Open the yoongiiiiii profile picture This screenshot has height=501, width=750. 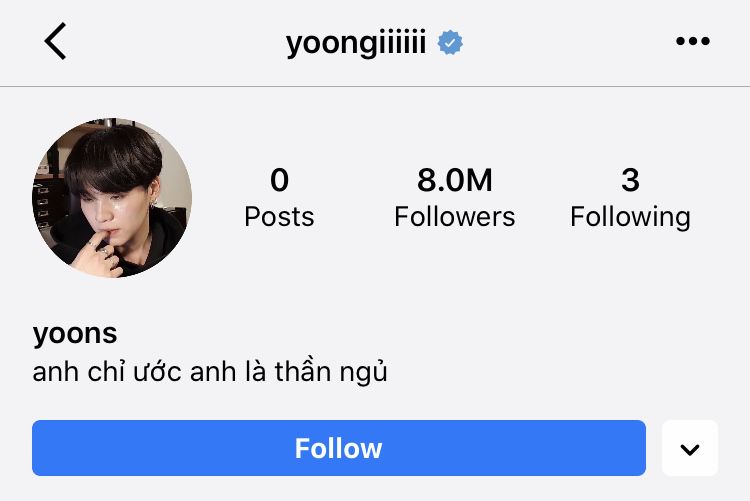(112, 198)
